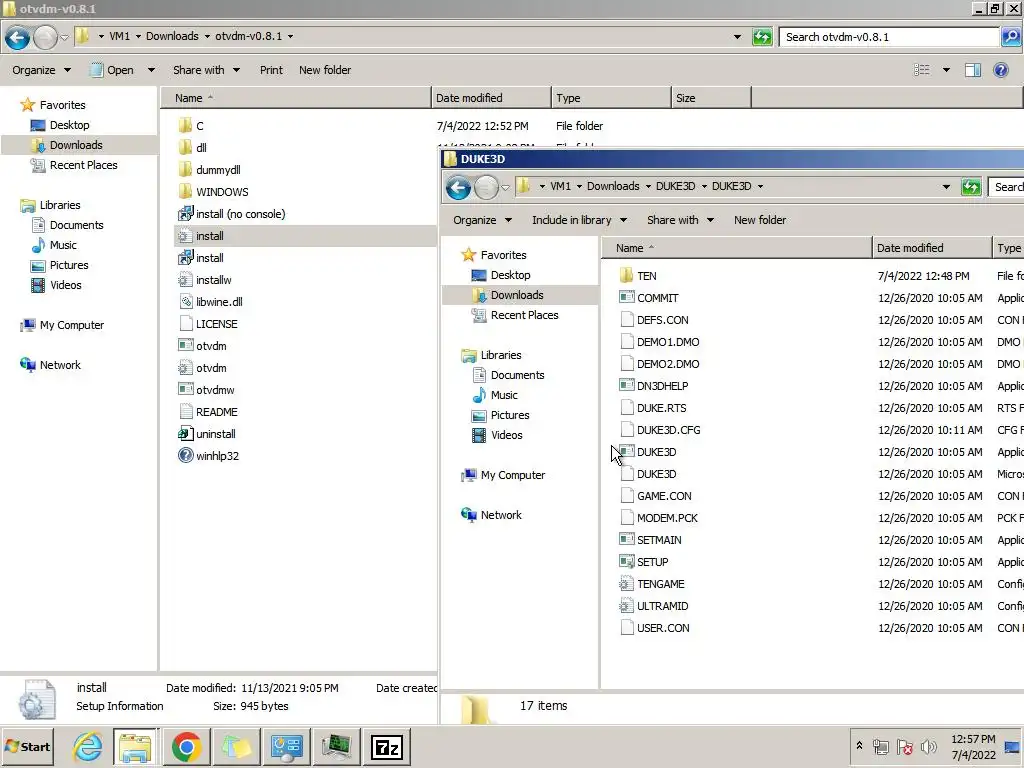The height and width of the screenshot is (768, 1024).
Task: Open the Start menu
Action: click(x=27, y=747)
